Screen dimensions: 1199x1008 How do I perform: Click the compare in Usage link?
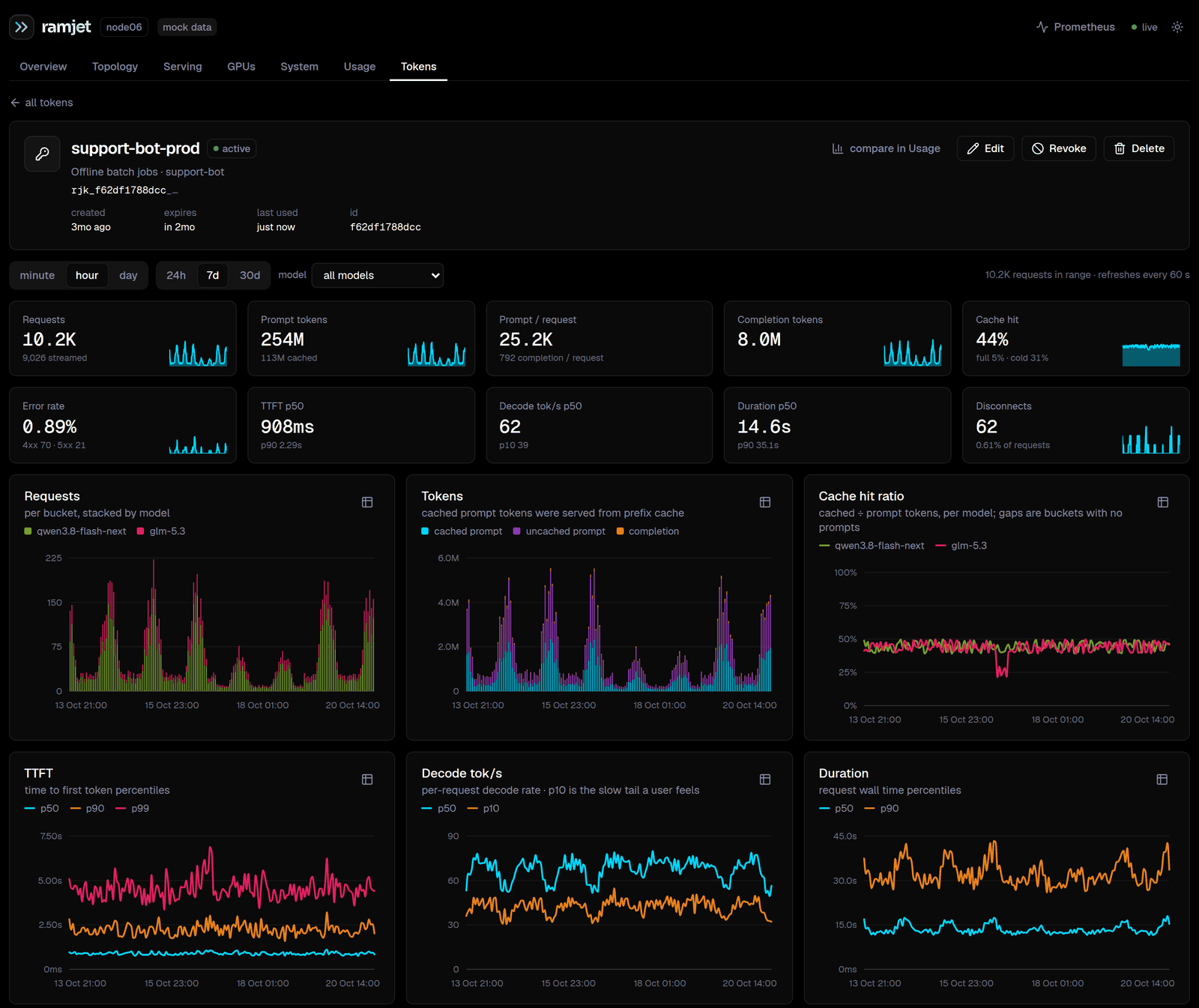886,148
